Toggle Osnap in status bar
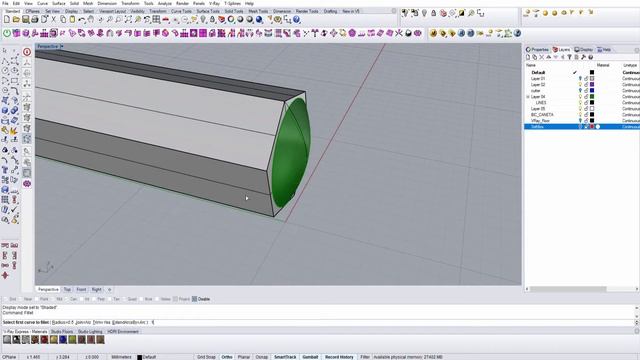The width and height of the screenshot is (640, 360). pos(262,357)
